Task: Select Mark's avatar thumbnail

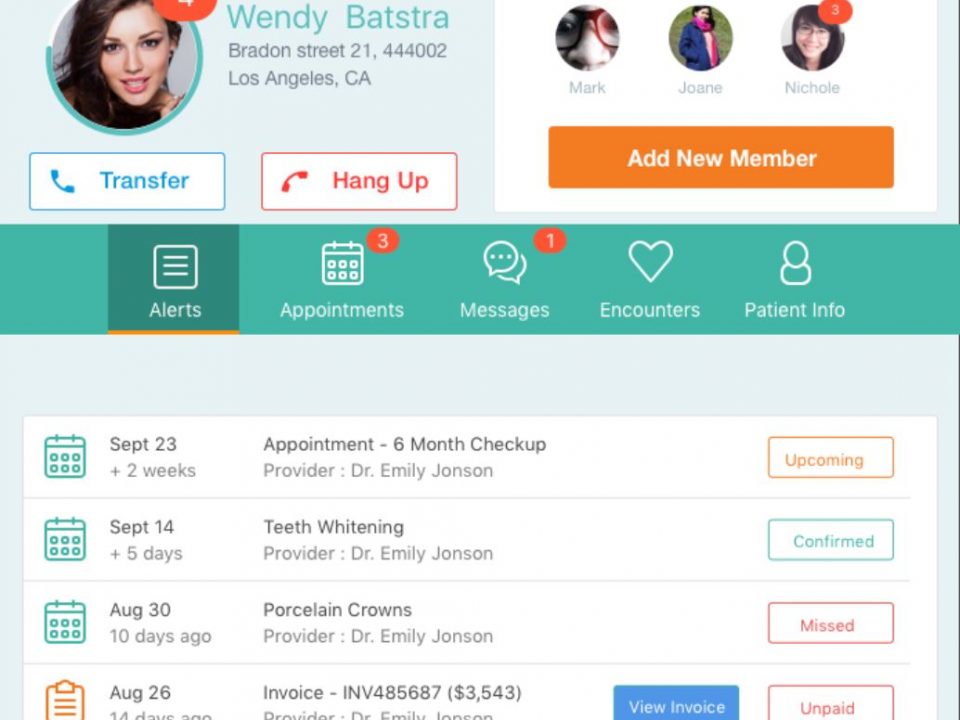Action: point(587,38)
